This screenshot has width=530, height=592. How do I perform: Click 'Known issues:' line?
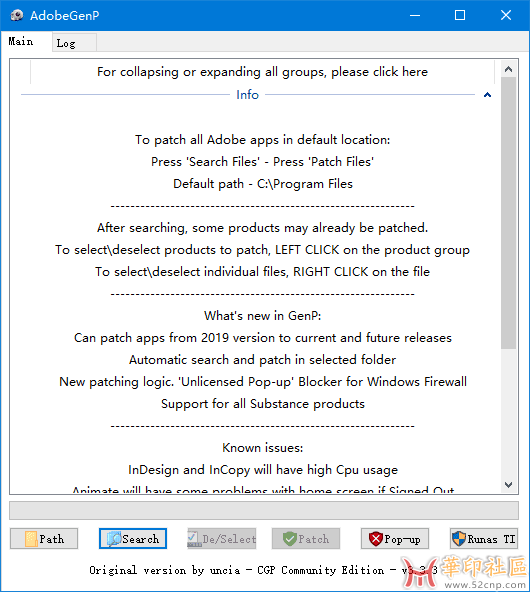(263, 448)
